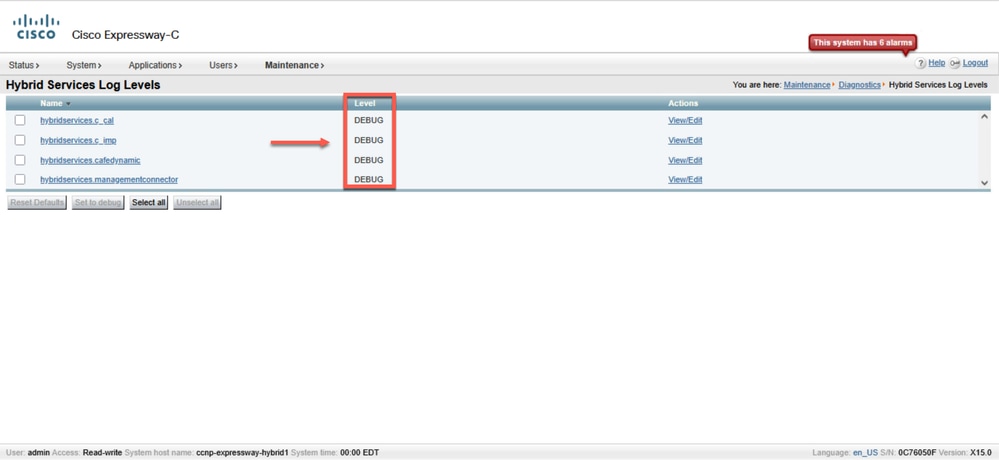Open the hybridservices.c_imp link
The height and width of the screenshot is (460, 999).
(x=78, y=140)
